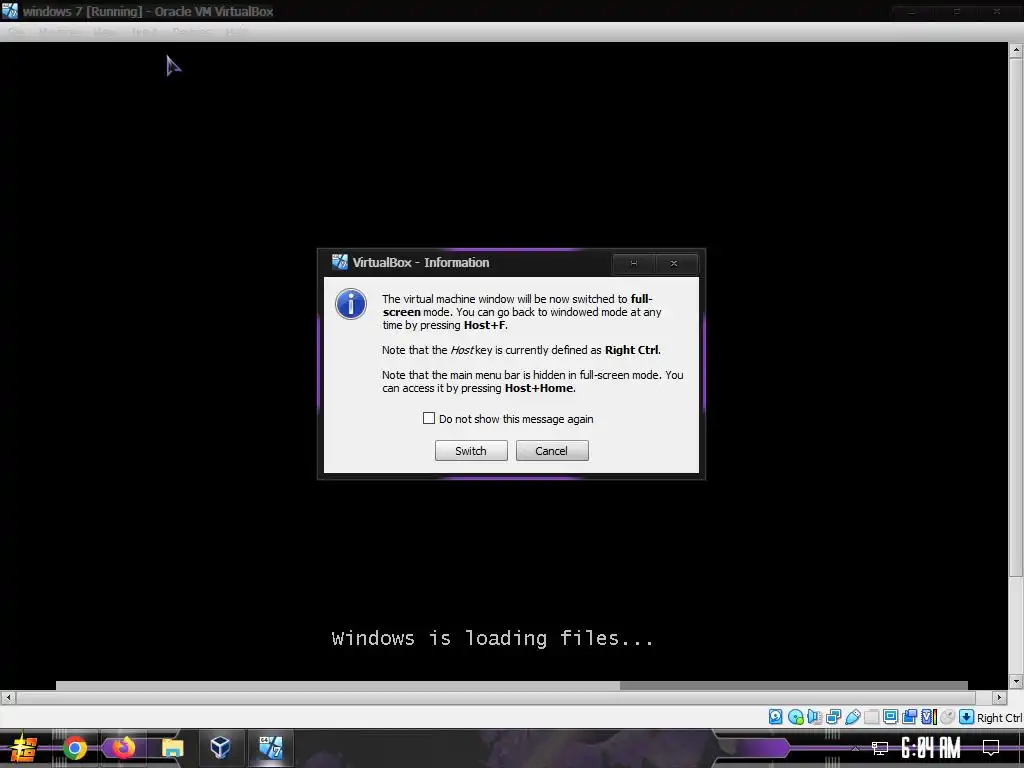Click the Switch button in the dialog
The height and width of the screenshot is (768, 1024).
coord(471,451)
